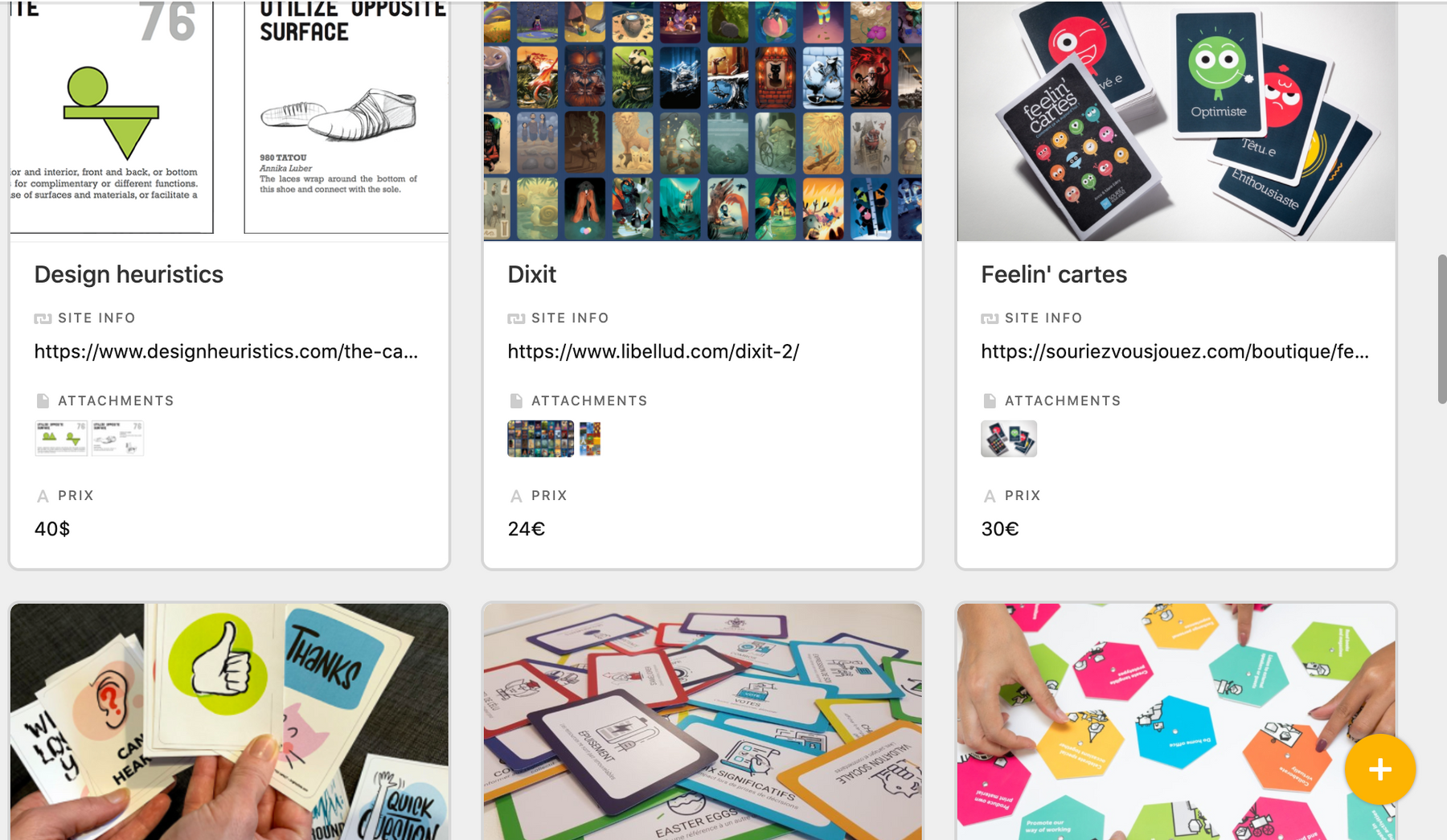The height and width of the screenshot is (840, 1447).
Task: Click the Feelin' cartes cover image
Action: pyautogui.click(x=1176, y=121)
